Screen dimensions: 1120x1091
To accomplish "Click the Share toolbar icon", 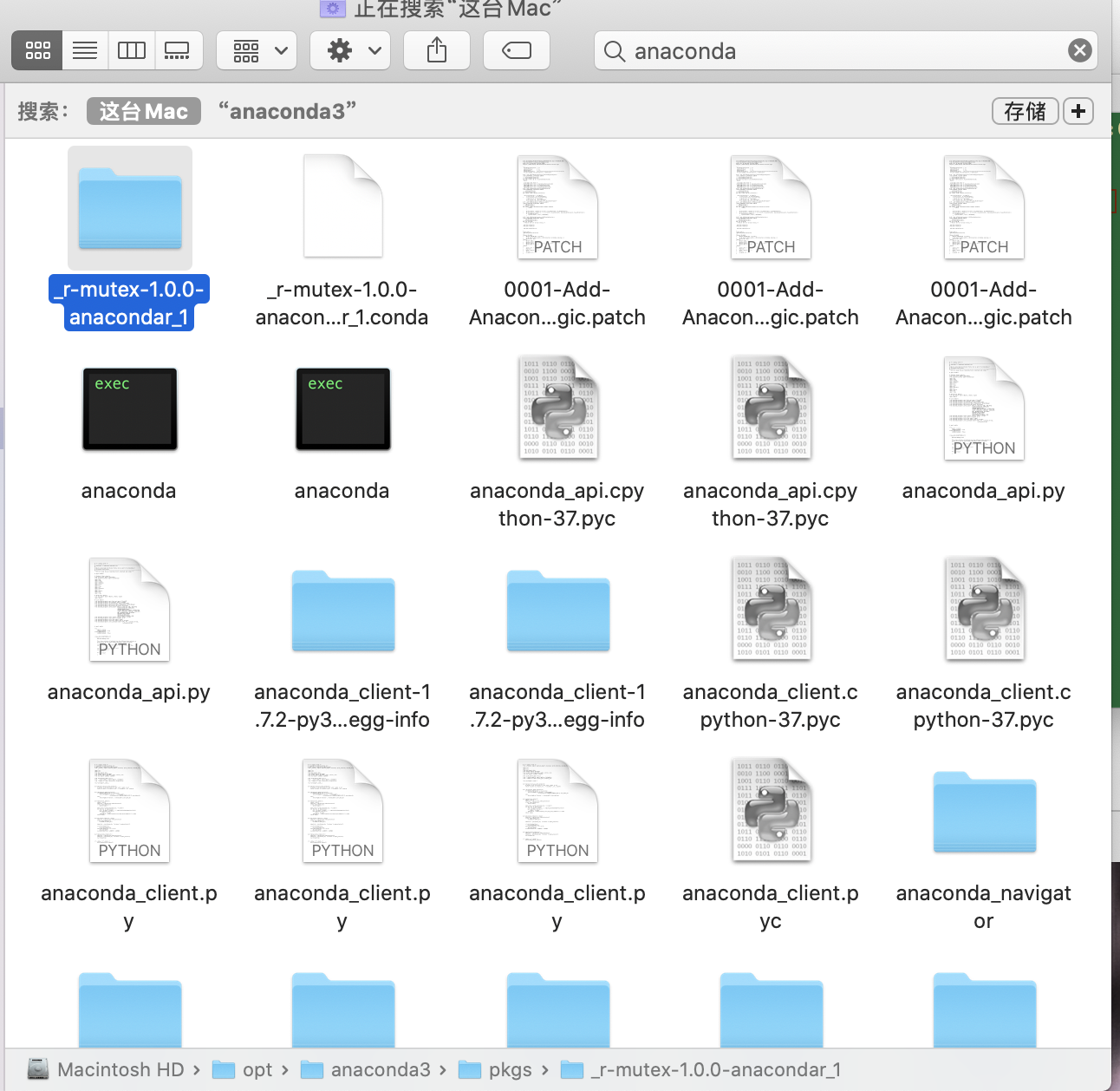I will (437, 50).
